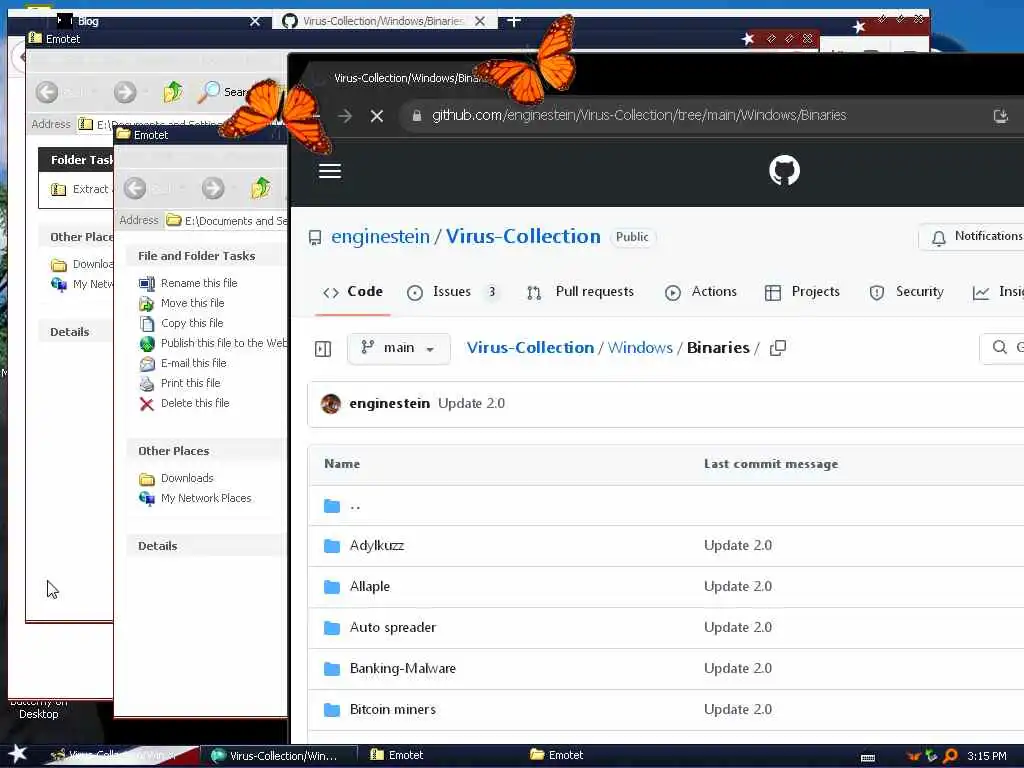1024x768 pixels.
Task: Click the padlock site info icon
Action: (417, 116)
